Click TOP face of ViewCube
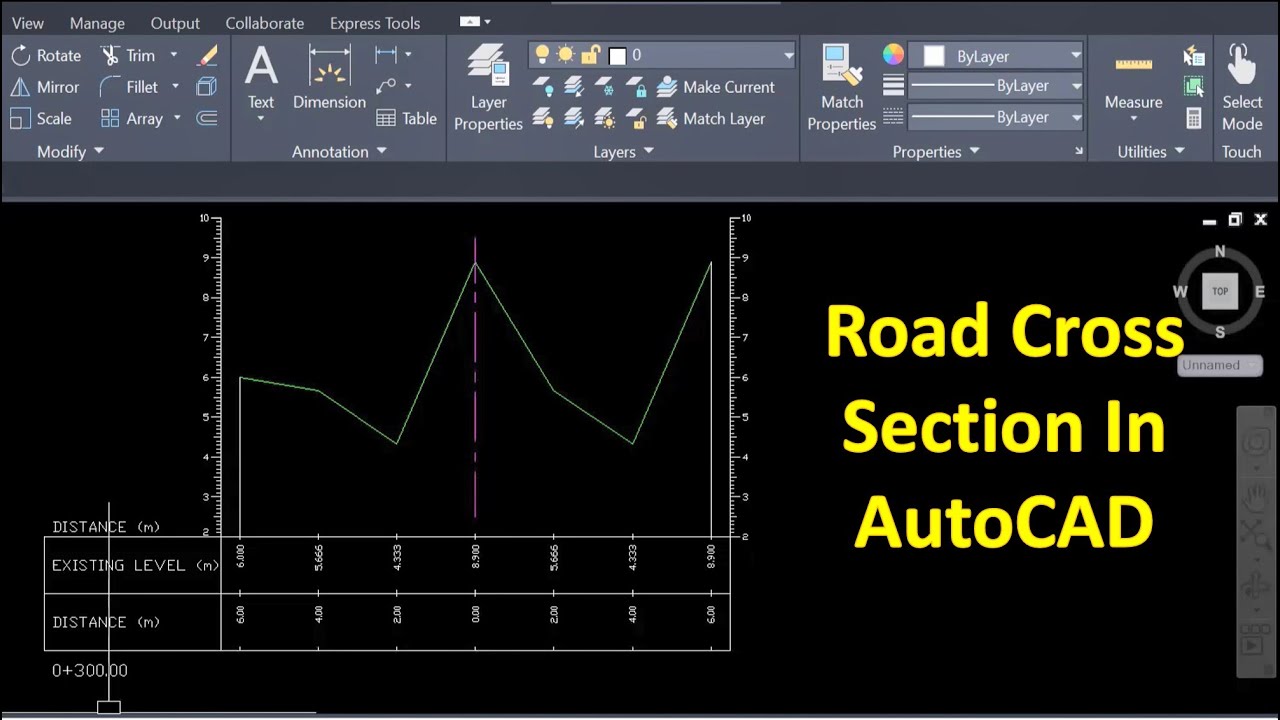 1220,291
